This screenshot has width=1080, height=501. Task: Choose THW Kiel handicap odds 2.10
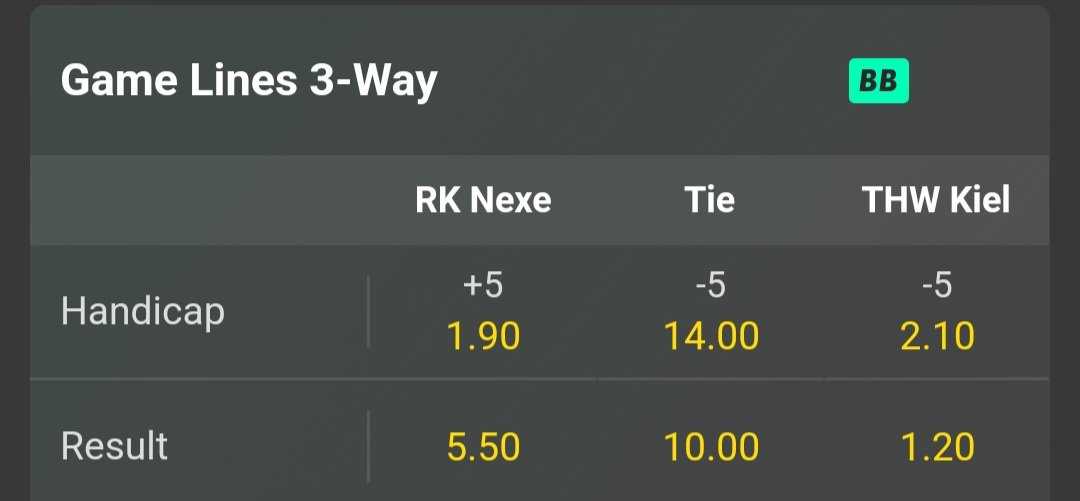click(x=937, y=337)
